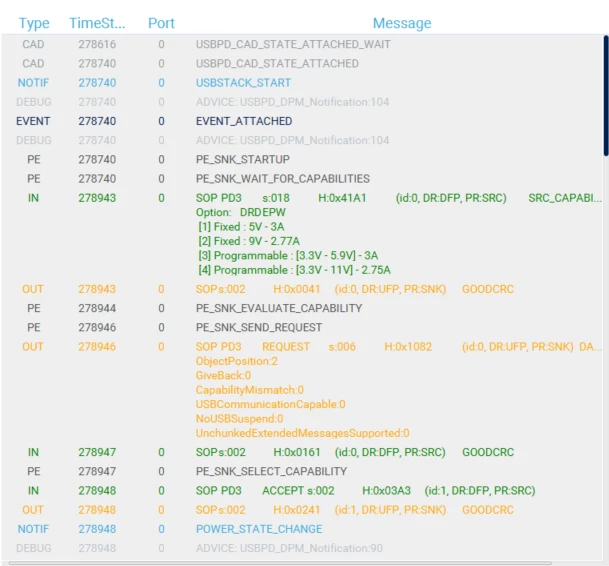Select the GiveBack:0 line
Image resolution: width=609 pixels, height=566 pixels.
[x=223, y=375]
